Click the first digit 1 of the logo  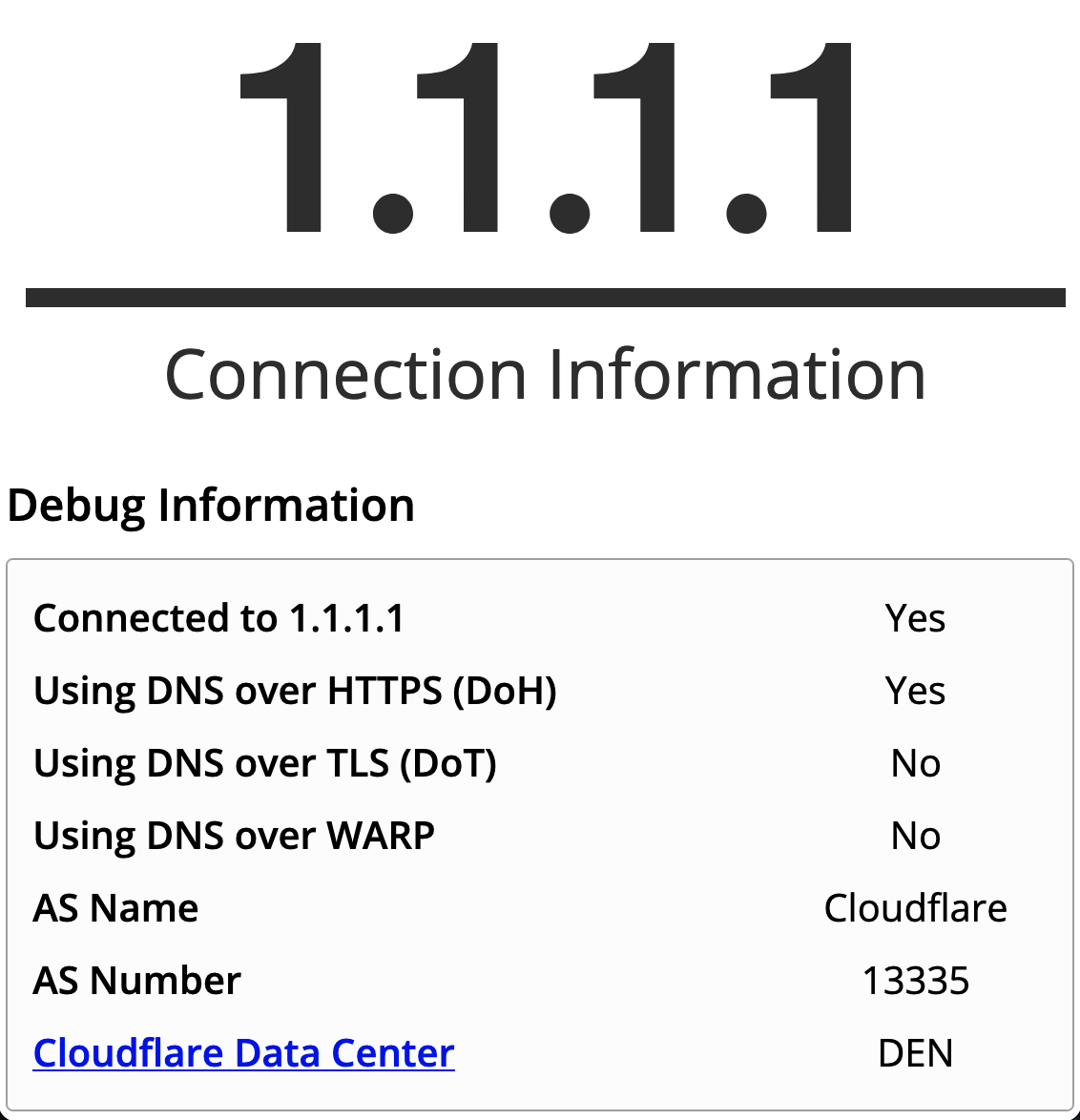280,138
